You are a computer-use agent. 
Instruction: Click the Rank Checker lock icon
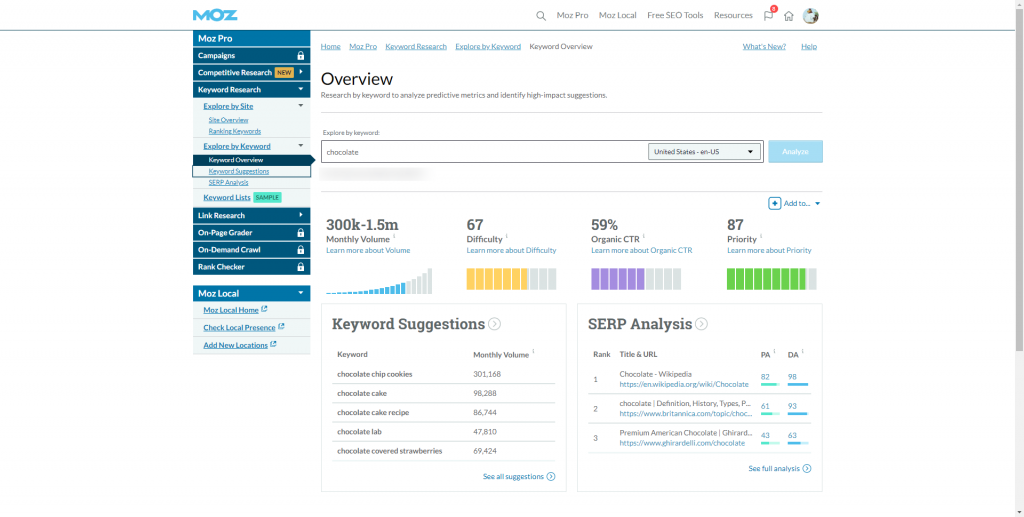[x=300, y=266]
